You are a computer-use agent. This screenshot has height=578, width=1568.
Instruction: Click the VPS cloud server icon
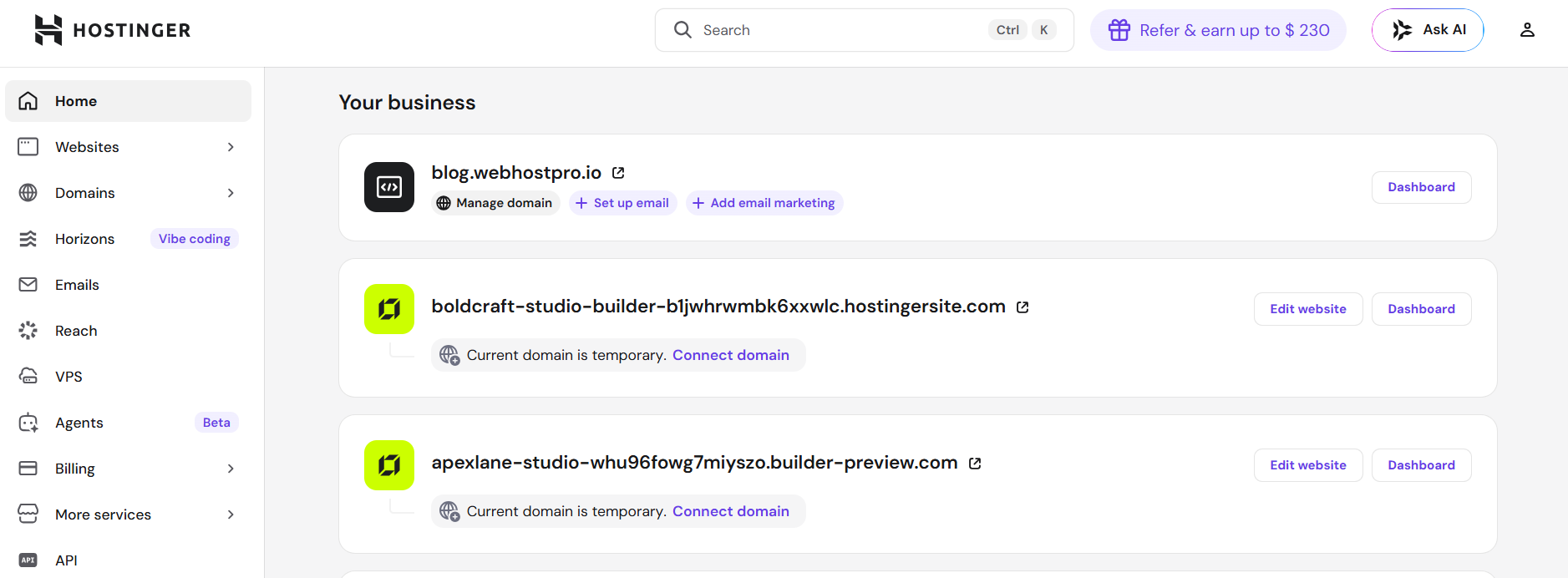28,377
